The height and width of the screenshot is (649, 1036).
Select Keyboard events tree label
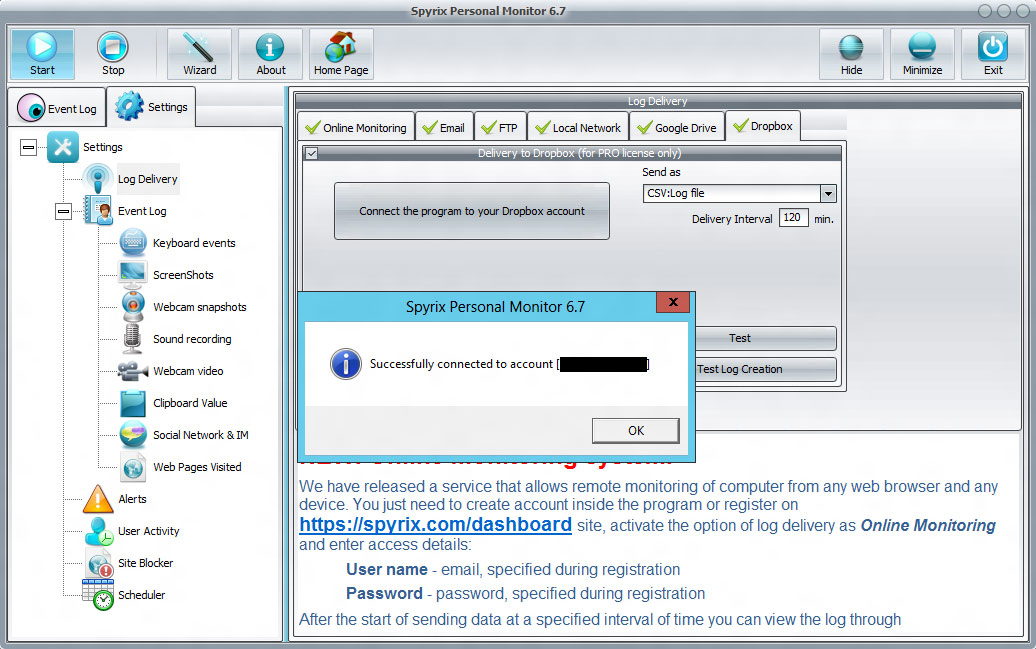(x=194, y=243)
